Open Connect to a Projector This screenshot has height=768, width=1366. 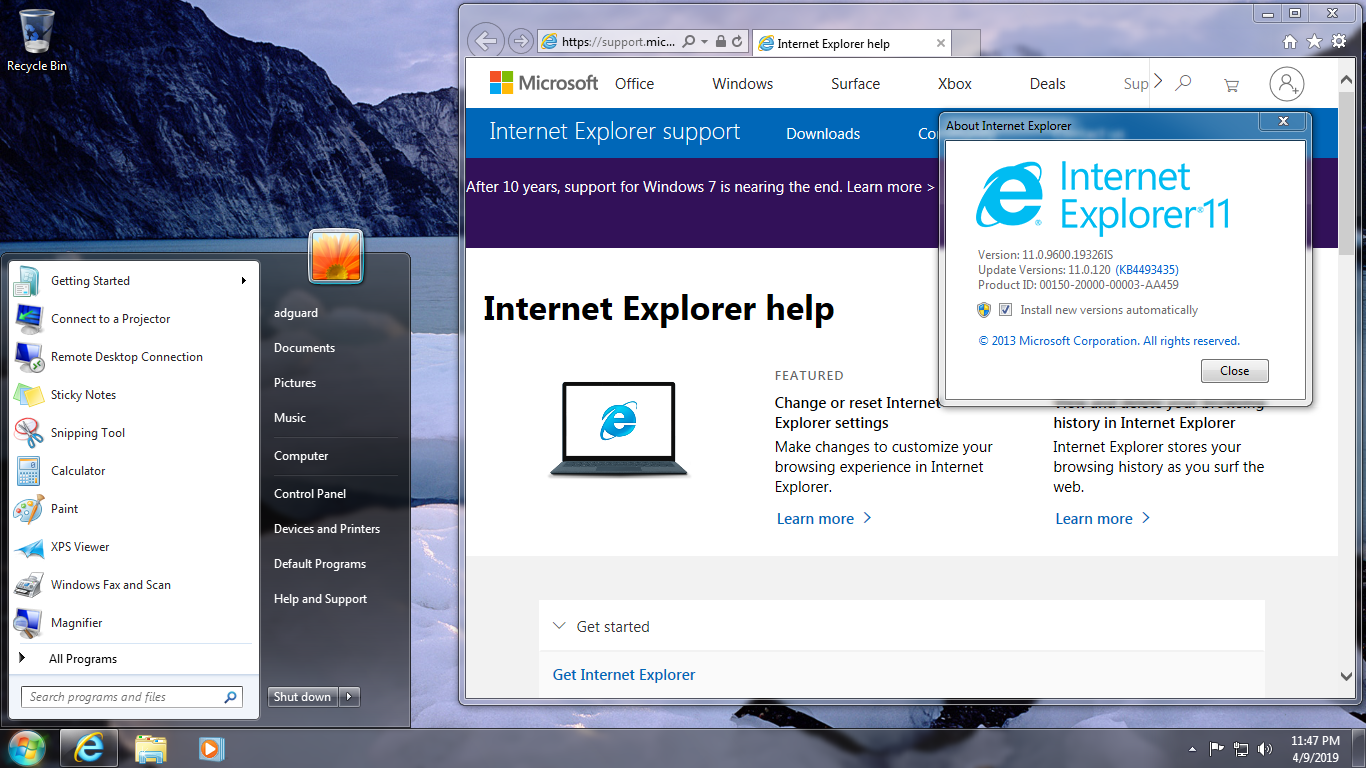(134, 319)
